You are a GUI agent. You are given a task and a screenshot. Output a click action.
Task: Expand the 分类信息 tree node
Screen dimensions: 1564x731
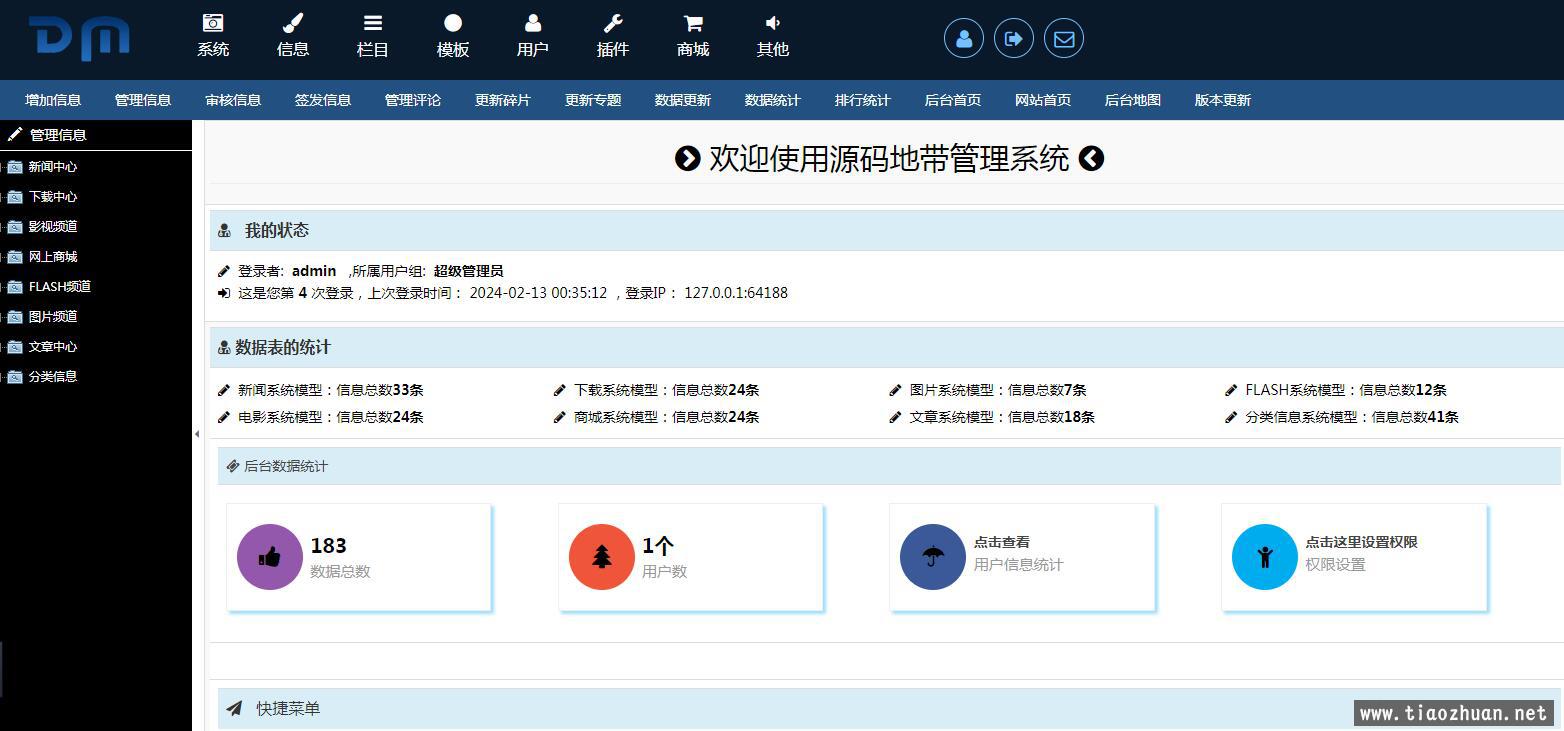[3, 377]
